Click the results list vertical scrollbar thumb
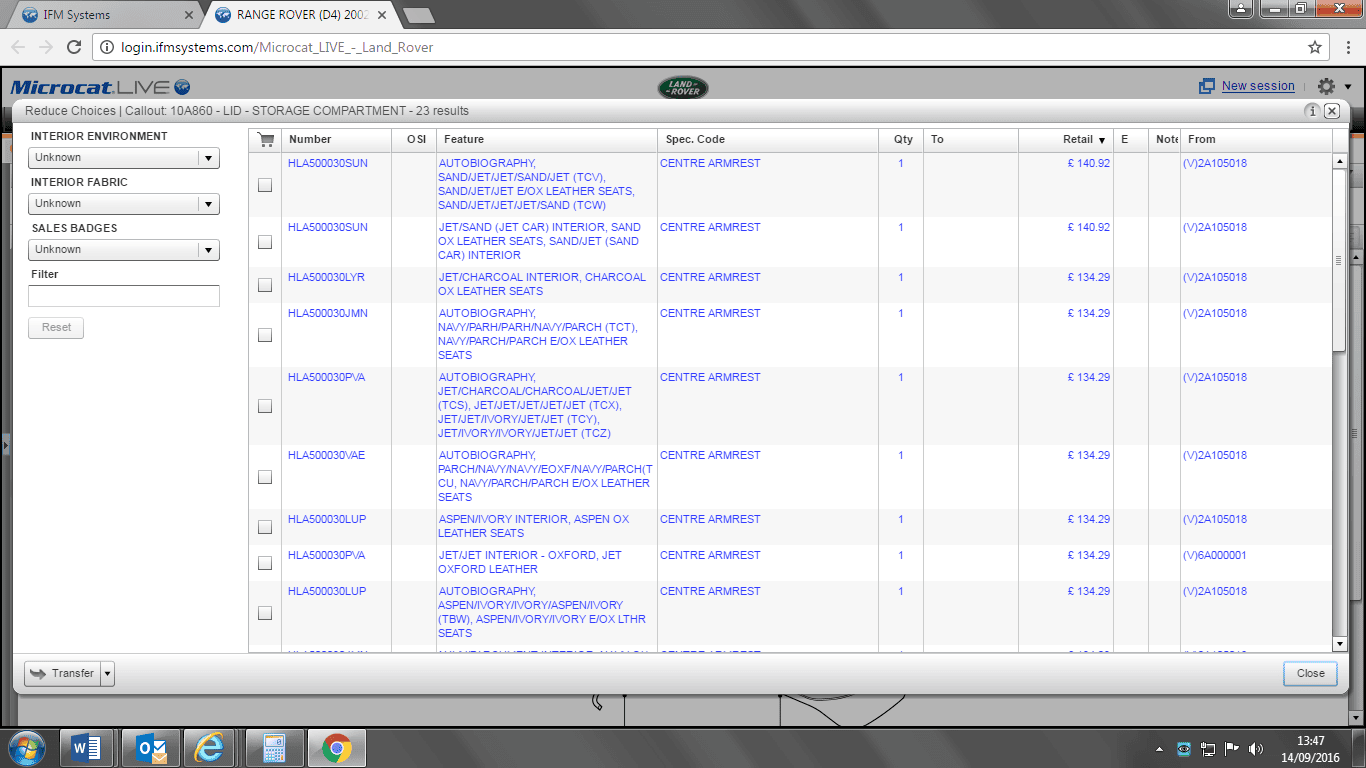 pos(1340,260)
